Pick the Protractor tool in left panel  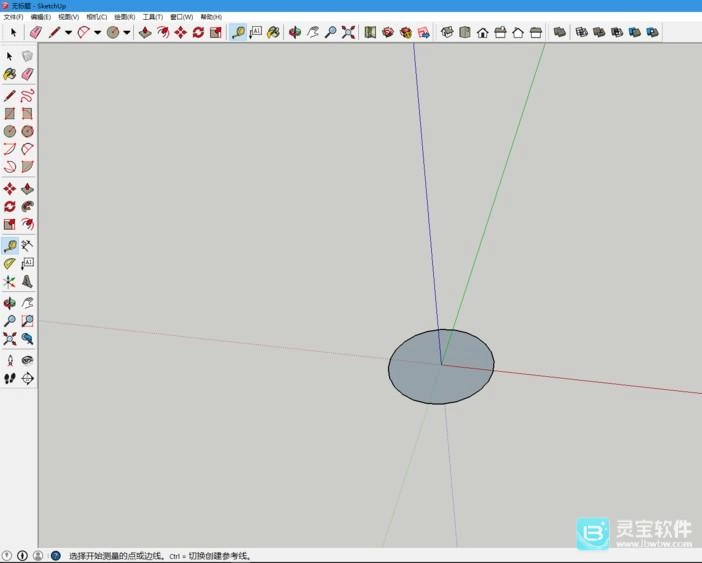(x=10, y=263)
